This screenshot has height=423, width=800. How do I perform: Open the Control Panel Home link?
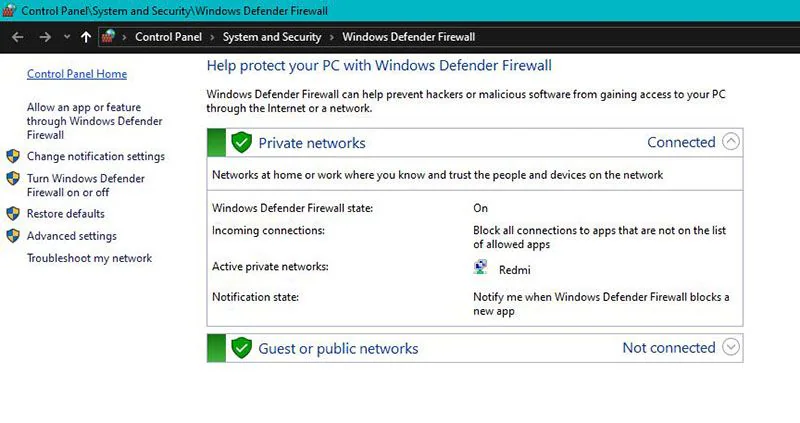point(77,74)
